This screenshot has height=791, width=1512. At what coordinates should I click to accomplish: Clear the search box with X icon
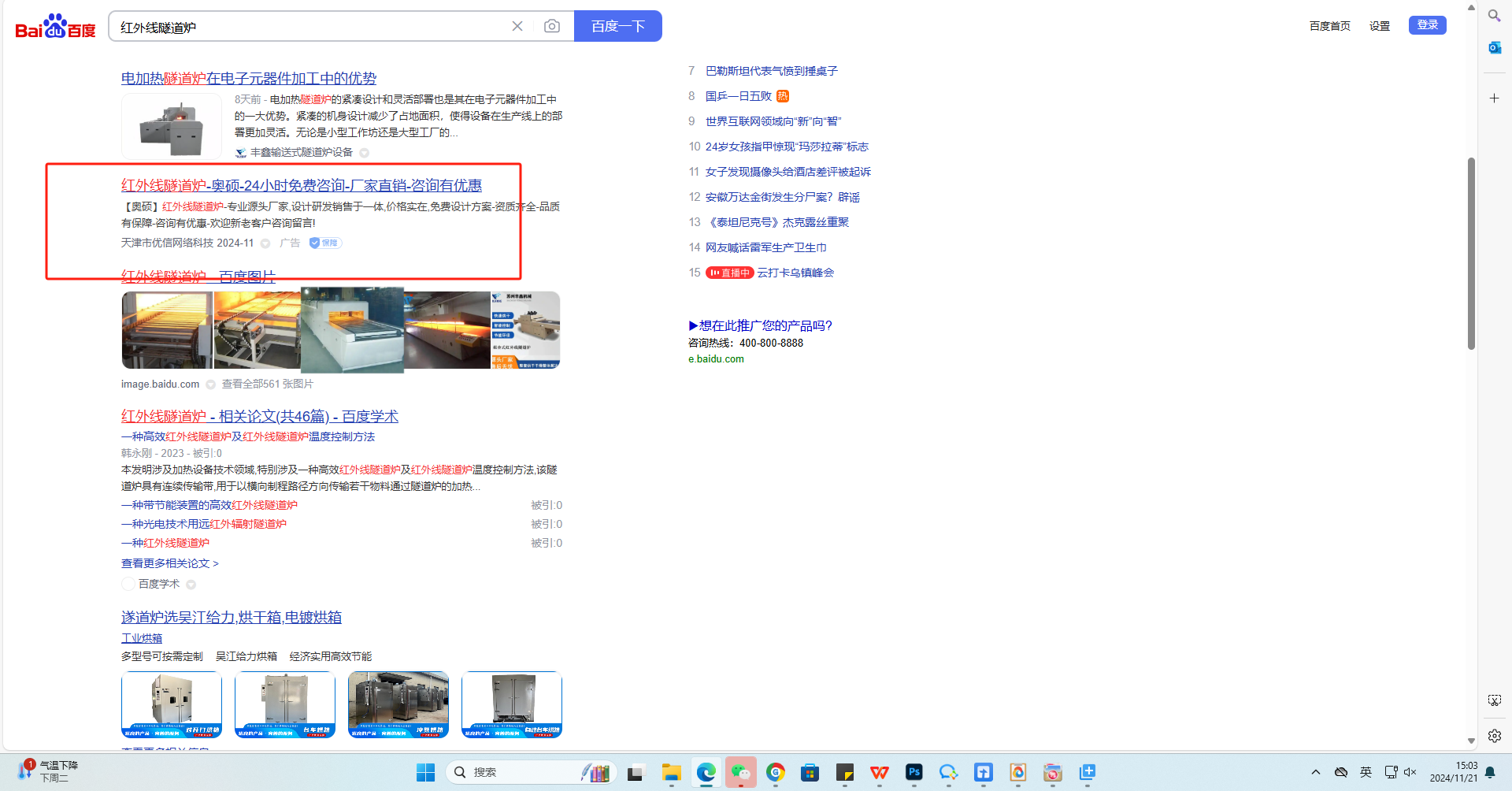pos(517,26)
